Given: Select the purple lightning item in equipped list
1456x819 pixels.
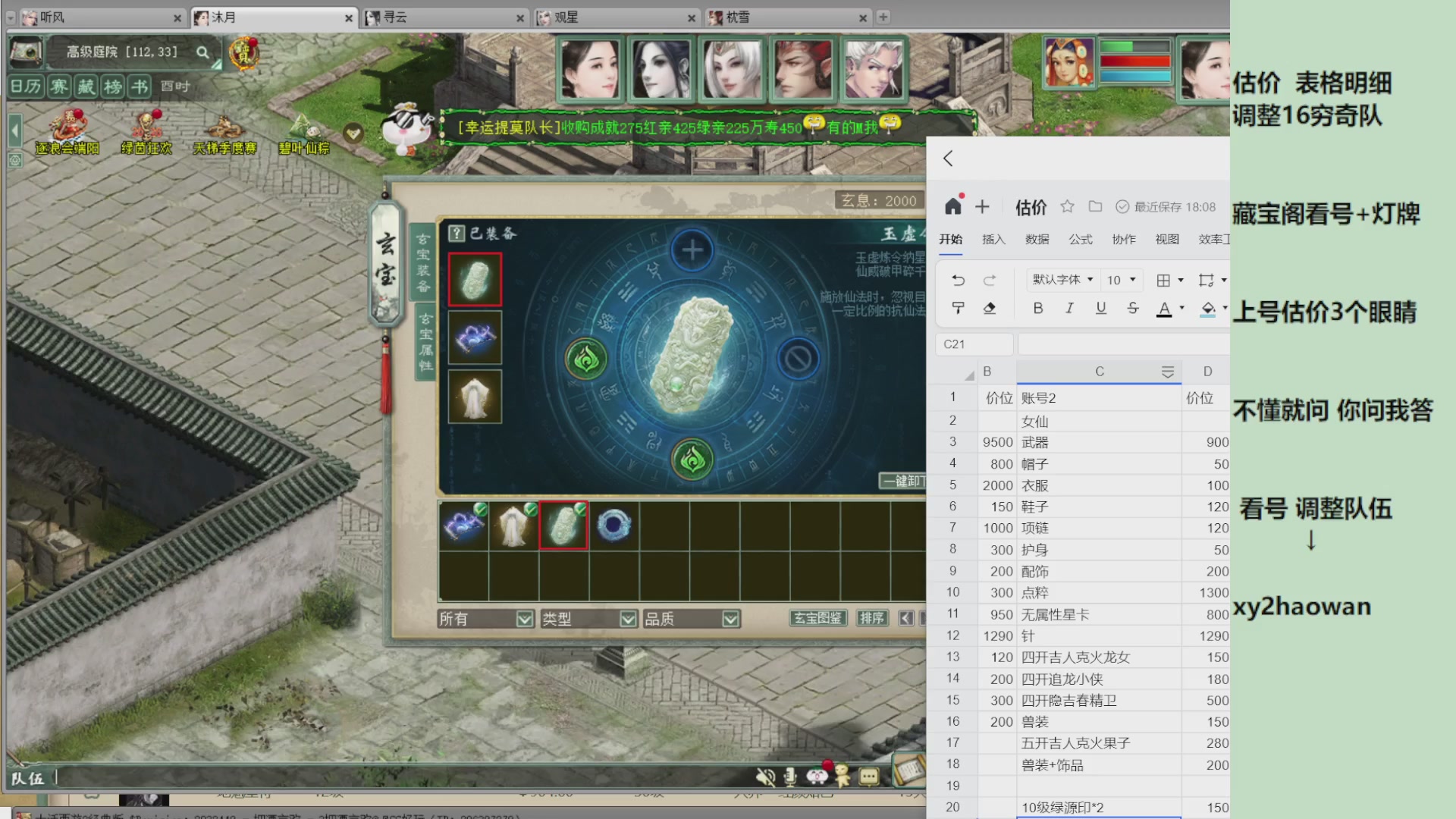Looking at the screenshot, I should pyautogui.click(x=475, y=337).
